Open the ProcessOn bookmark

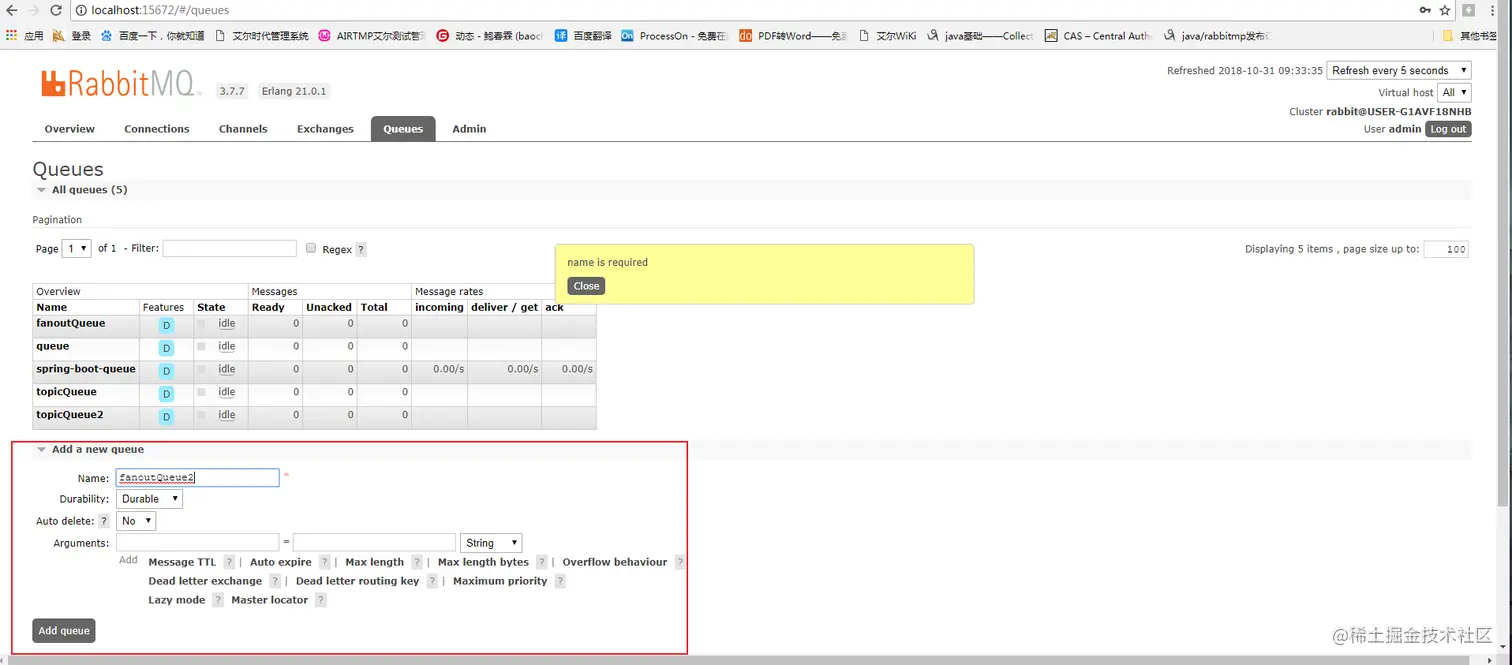pos(674,35)
